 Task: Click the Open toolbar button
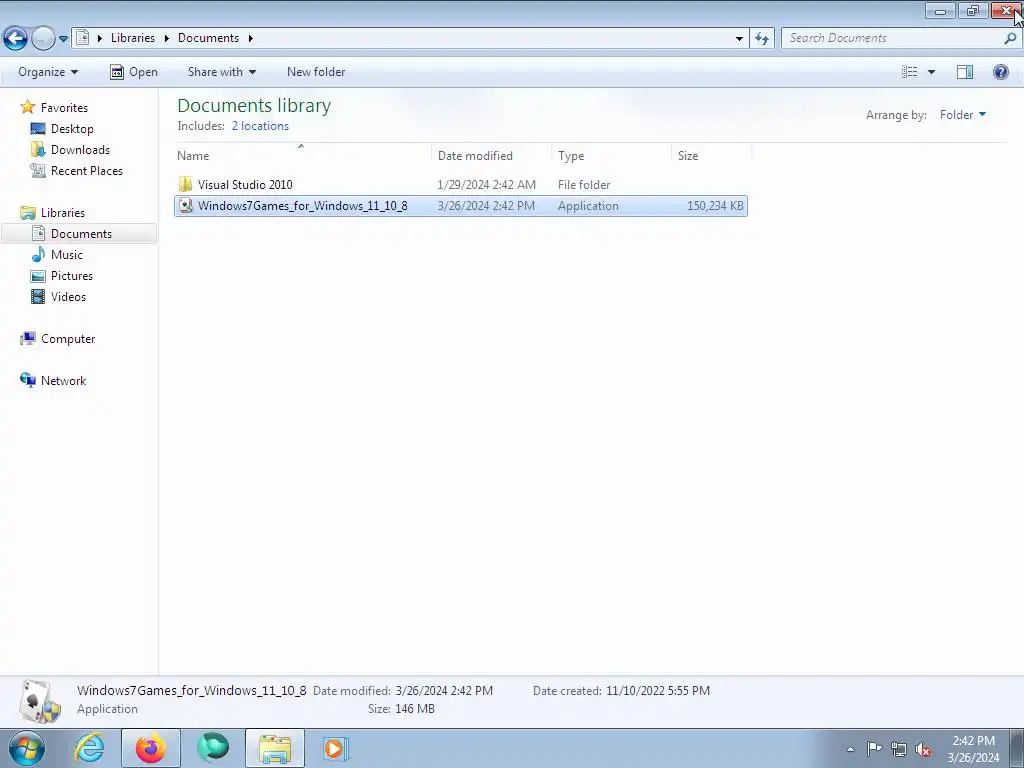click(x=134, y=72)
